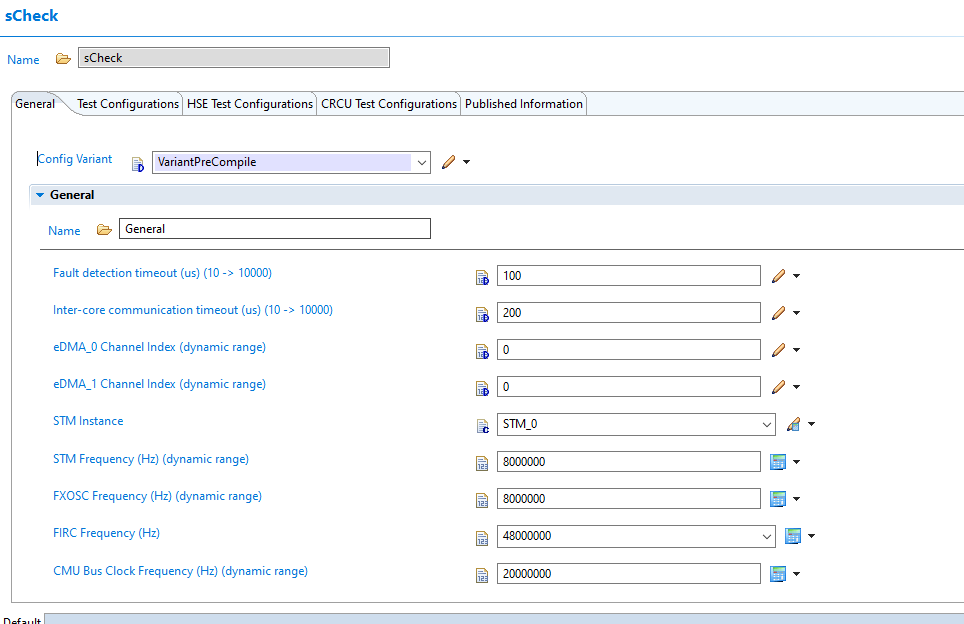Open the FIRC Frequency 48000000 dropdown
Screen dimensions: 964x624
coord(767,536)
